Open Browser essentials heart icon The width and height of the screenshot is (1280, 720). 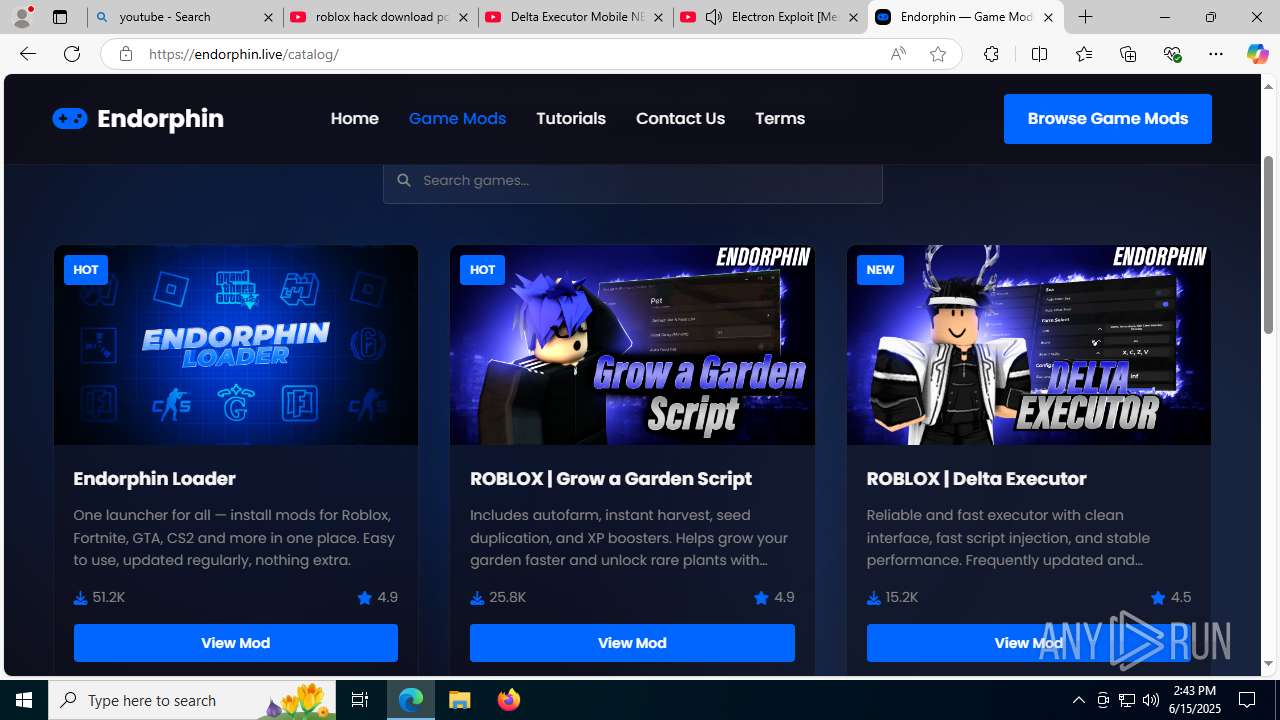pos(1172,54)
